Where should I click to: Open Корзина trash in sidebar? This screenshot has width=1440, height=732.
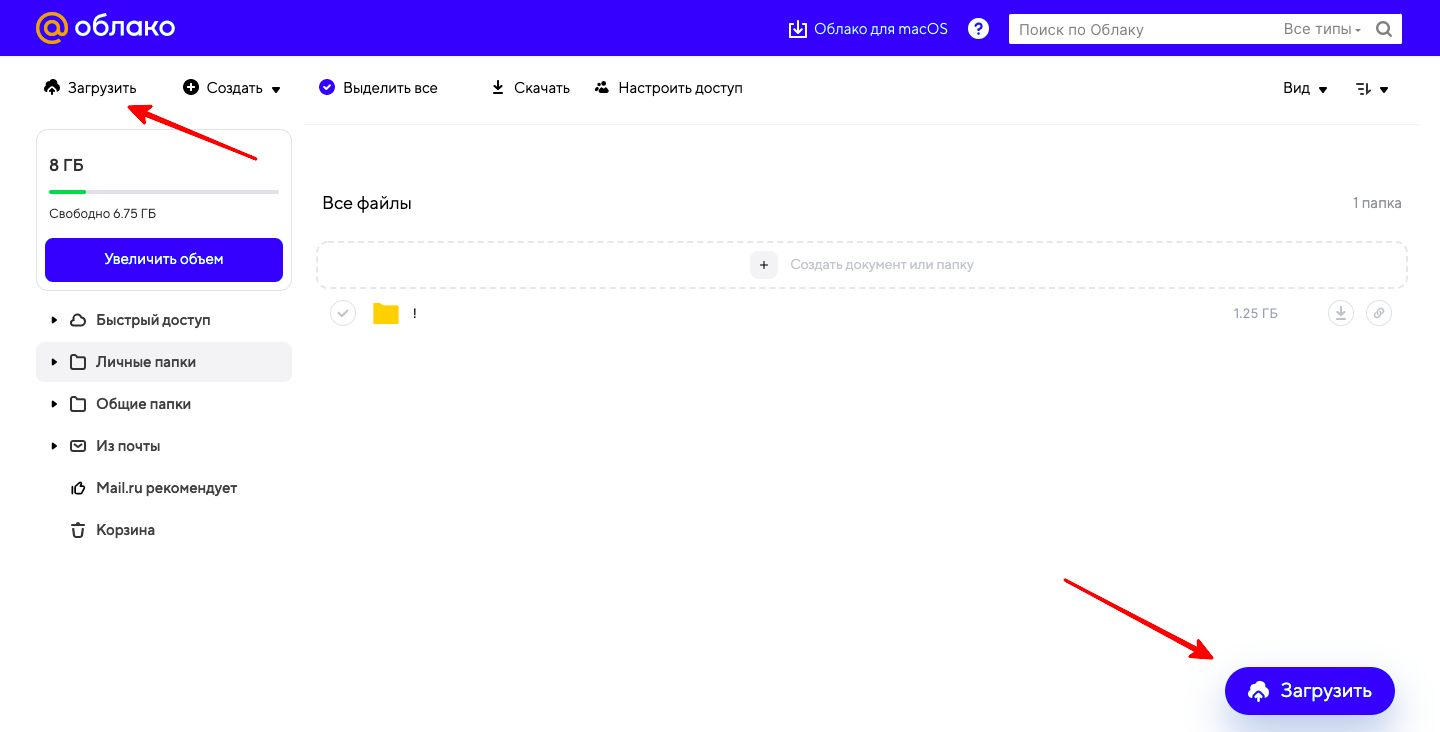(x=125, y=530)
